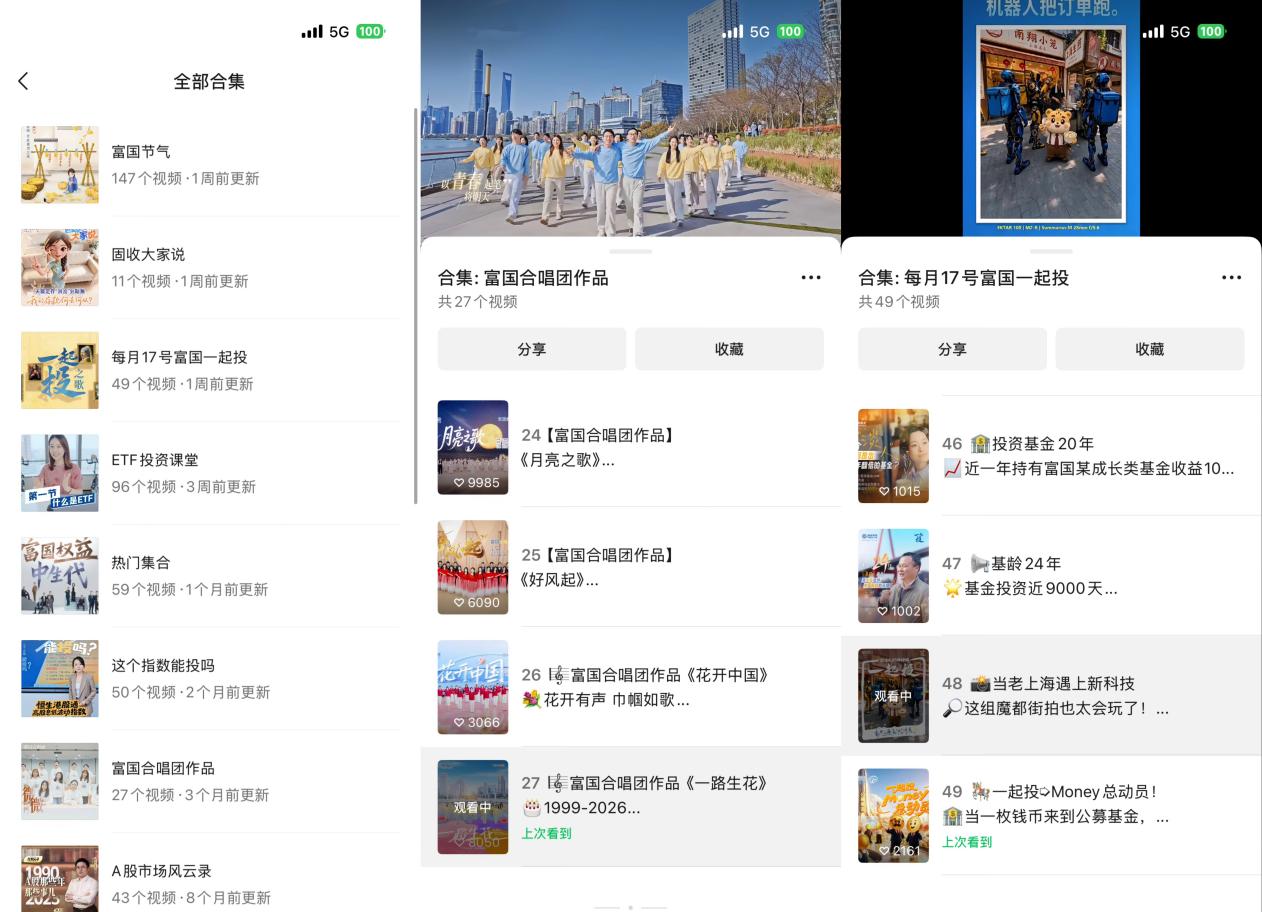The width and height of the screenshot is (1262, 912).
Task: Open the ETF投资课堂 collection
Action: click(x=210, y=473)
